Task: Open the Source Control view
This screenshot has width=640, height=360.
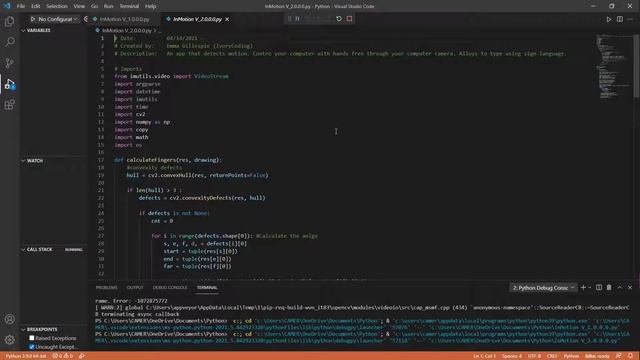Action: pyautogui.click(x=9, y=62)
